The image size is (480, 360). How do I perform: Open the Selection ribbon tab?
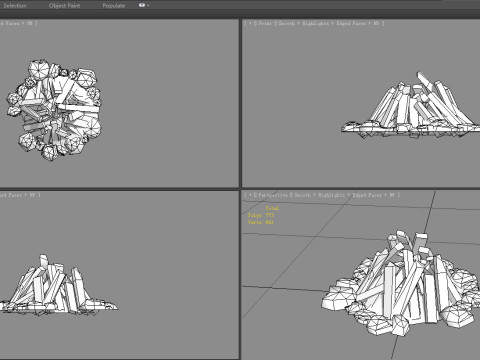(x=15, y=6)
